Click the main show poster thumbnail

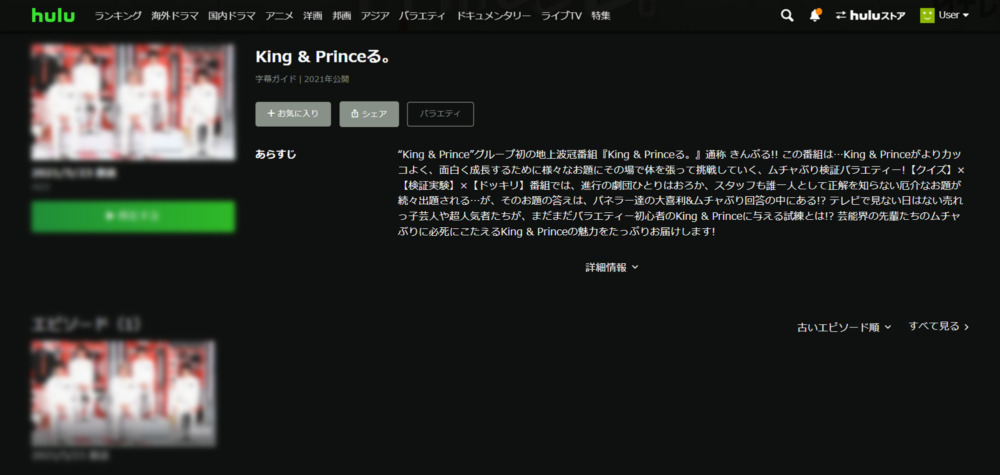pos(133,102)
